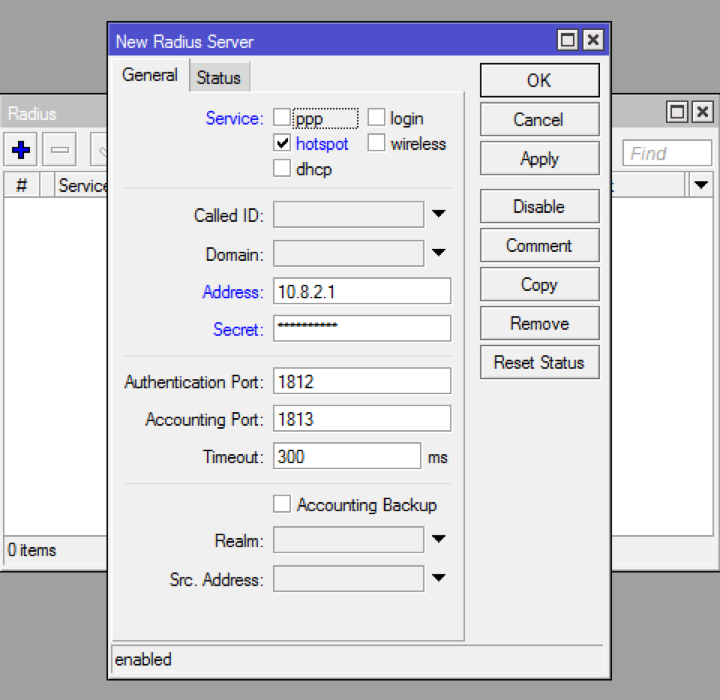Image resolution: width=720 pixels, height=700 pixels.
Task: Expand the Called ID dropdown arrow
Action: [438, 215]
